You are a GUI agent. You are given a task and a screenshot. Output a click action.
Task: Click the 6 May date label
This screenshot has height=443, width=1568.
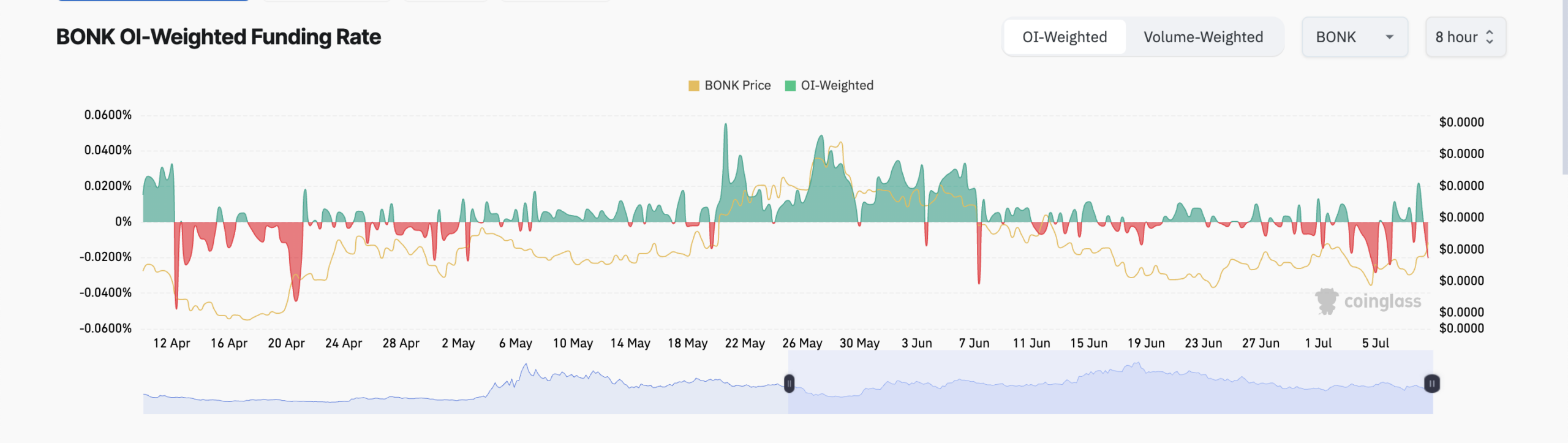click(x=516, y=343)
